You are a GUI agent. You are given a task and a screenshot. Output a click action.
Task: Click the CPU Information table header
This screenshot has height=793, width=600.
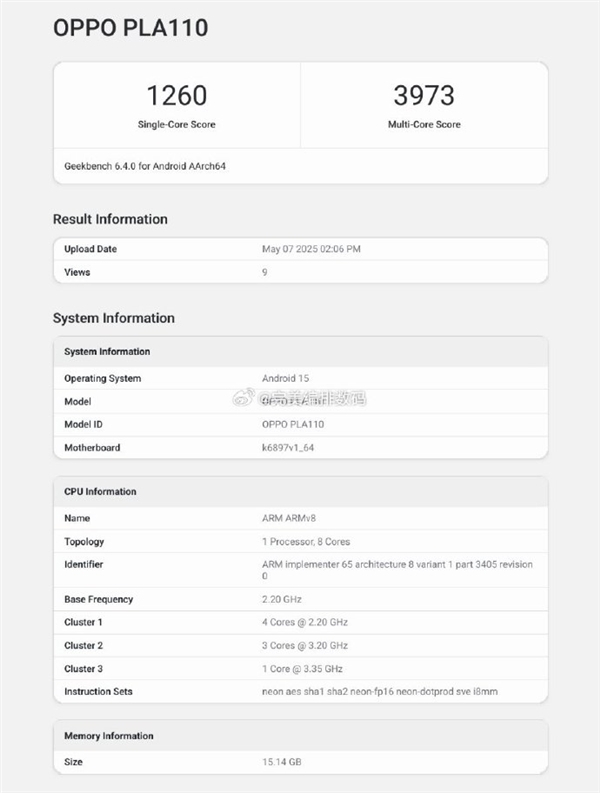tap(100, 492)
